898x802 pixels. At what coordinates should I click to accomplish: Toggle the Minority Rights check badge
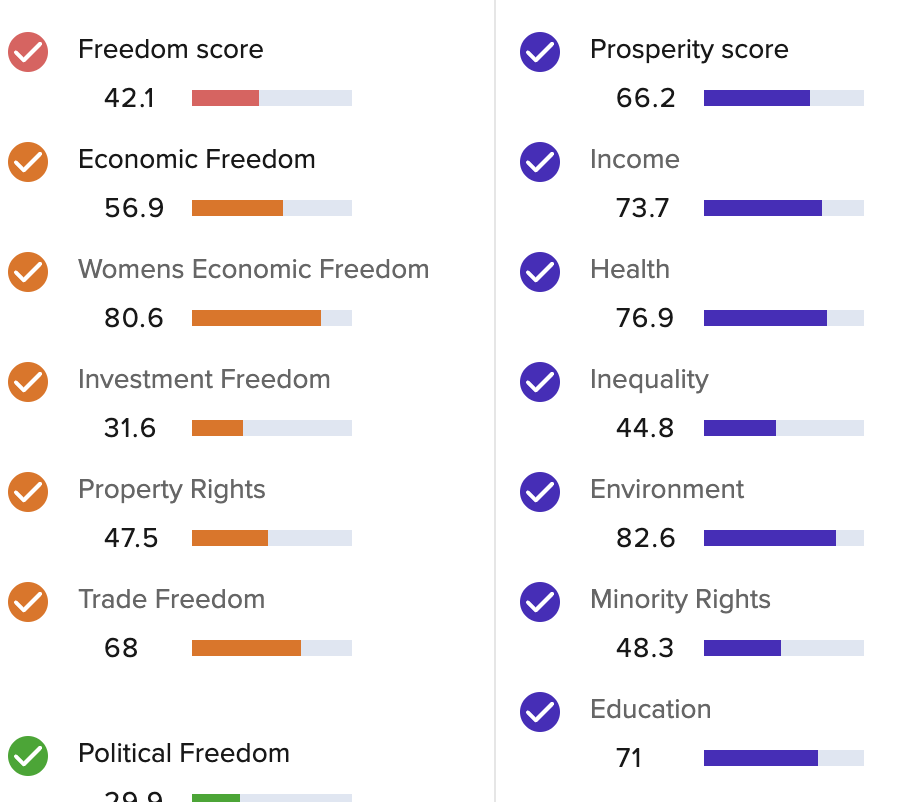(540, 602)
